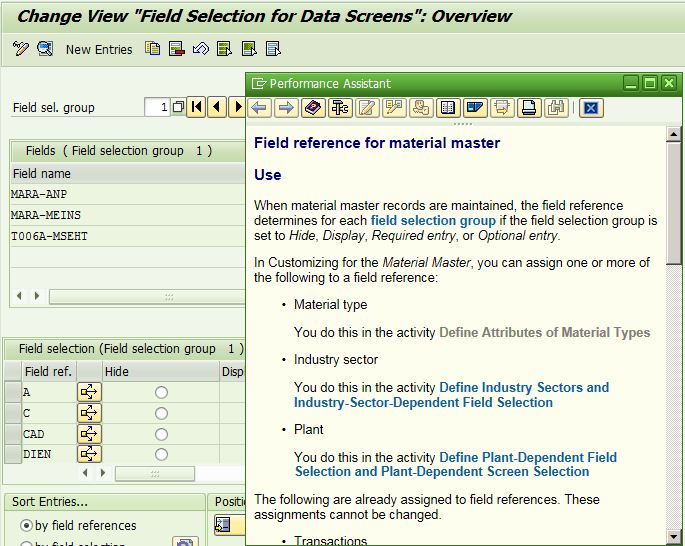
Task: Click the speech bubble icon in the Assistant toolbar
Action: (394, 108)
